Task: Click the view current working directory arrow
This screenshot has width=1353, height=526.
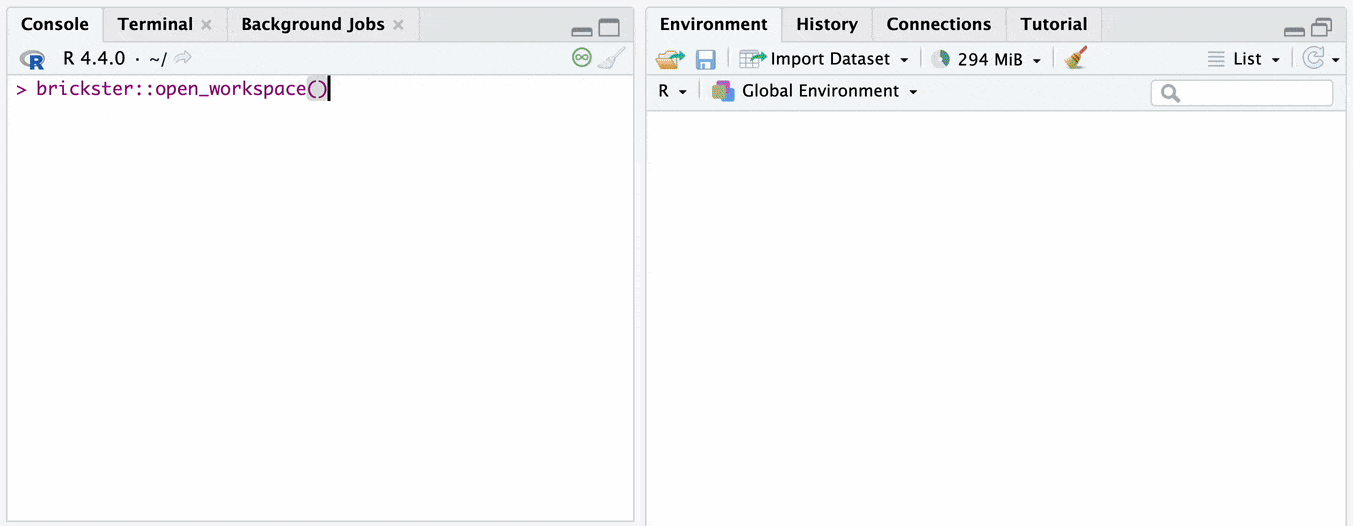Action: (x=183, y=59)
